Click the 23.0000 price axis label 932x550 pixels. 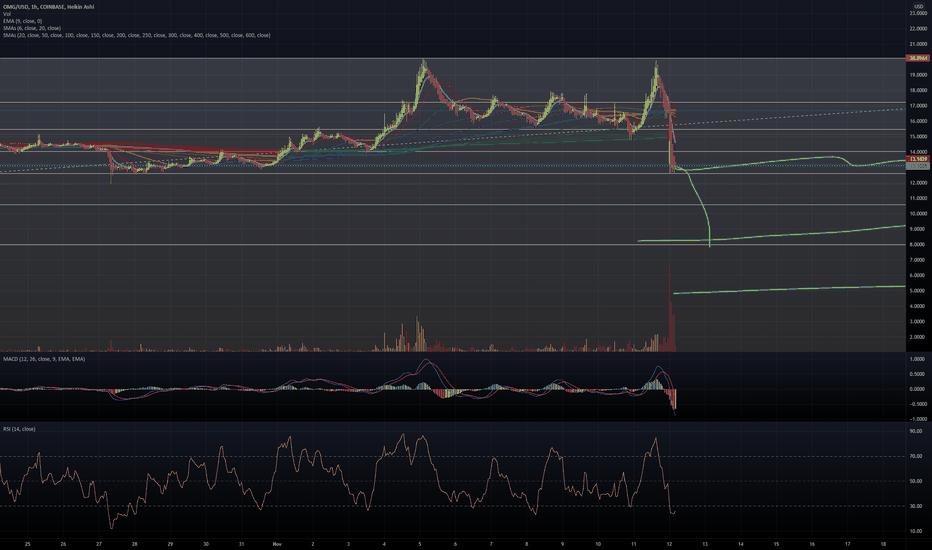tap(918, 13)
